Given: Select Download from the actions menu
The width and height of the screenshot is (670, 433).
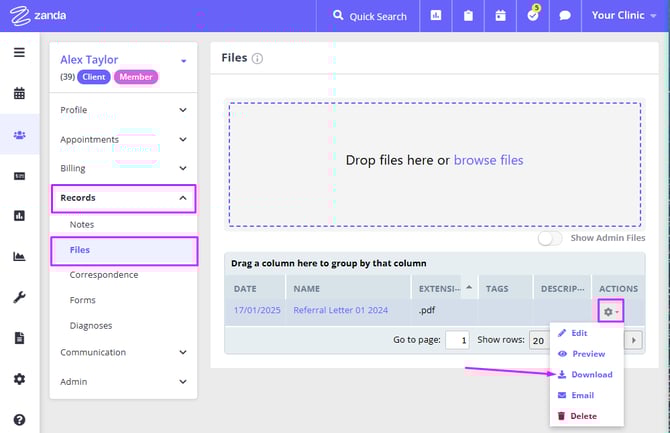Looking at the screenshot, I should pos(591,374).
